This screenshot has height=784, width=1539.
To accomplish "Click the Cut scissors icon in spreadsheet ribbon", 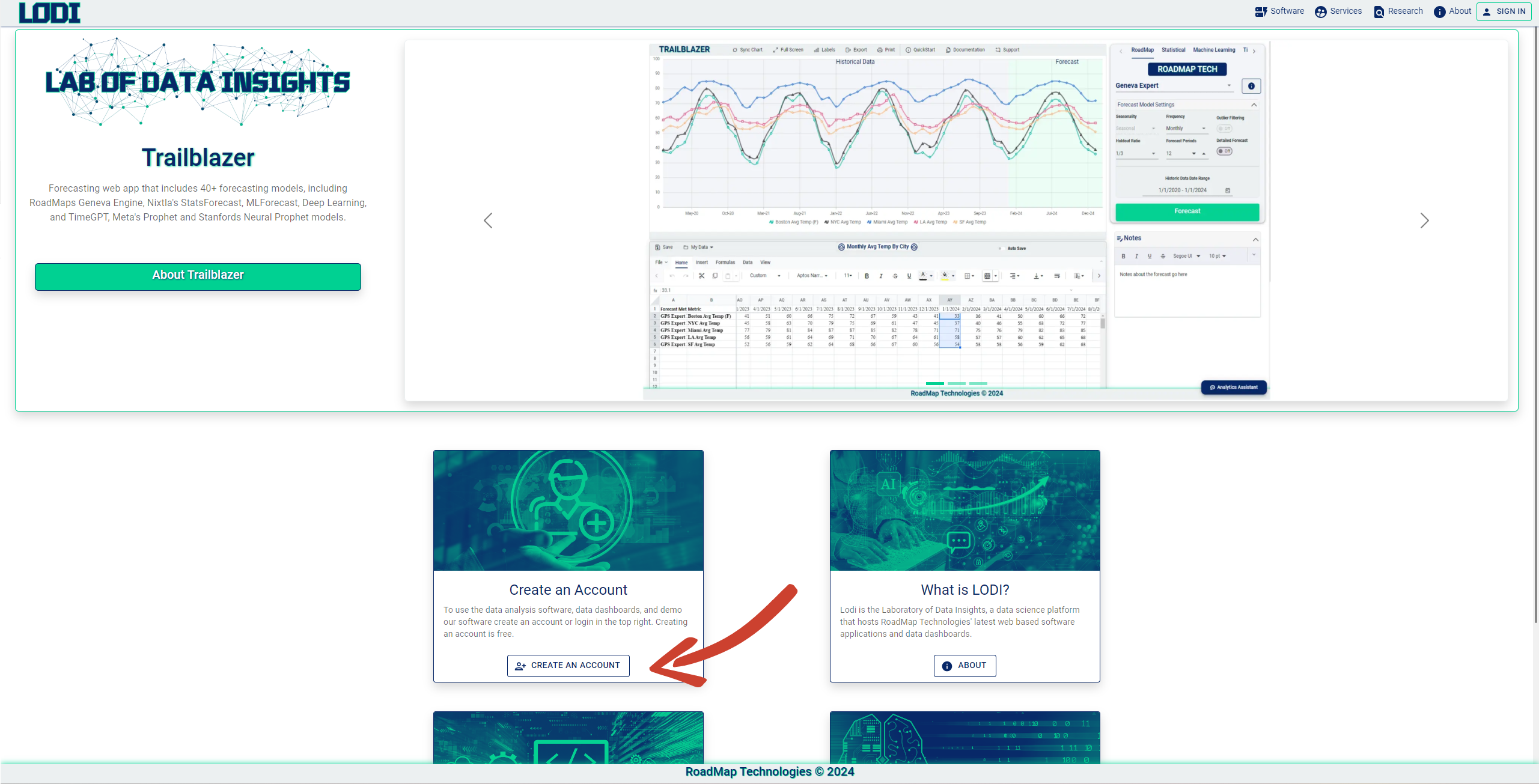I will click(x=701, y=276).
